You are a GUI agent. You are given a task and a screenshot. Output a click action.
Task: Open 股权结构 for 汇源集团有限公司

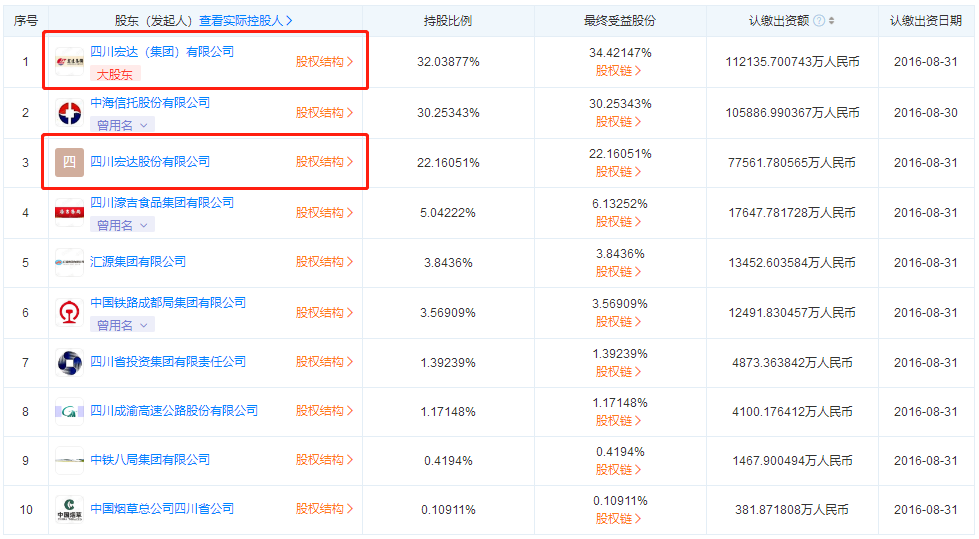[x=325, y=262]
